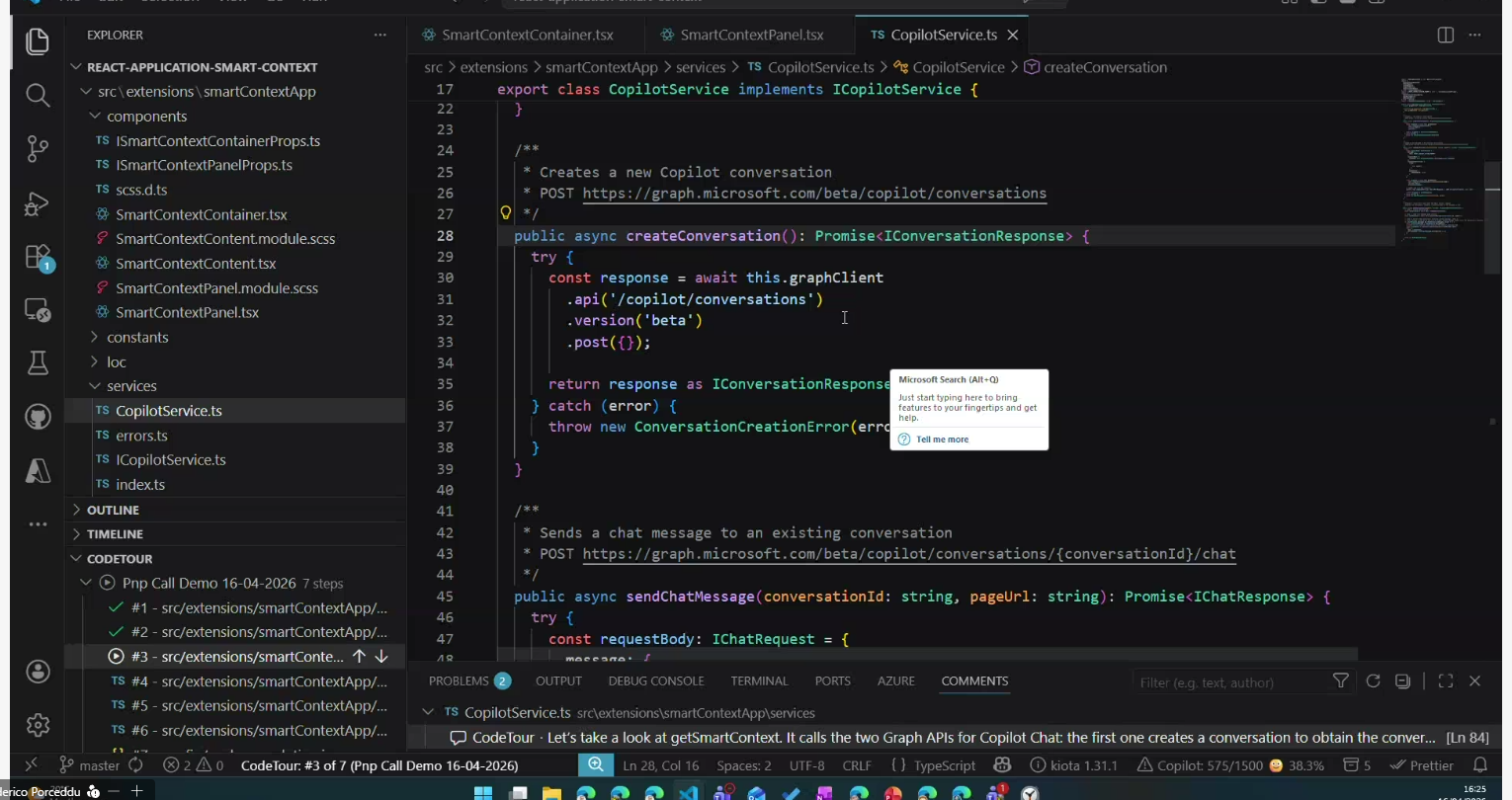Viewport: 1512px width, 800px height.
Task: Expand the OUTLINE section
Action: [113, 510]
